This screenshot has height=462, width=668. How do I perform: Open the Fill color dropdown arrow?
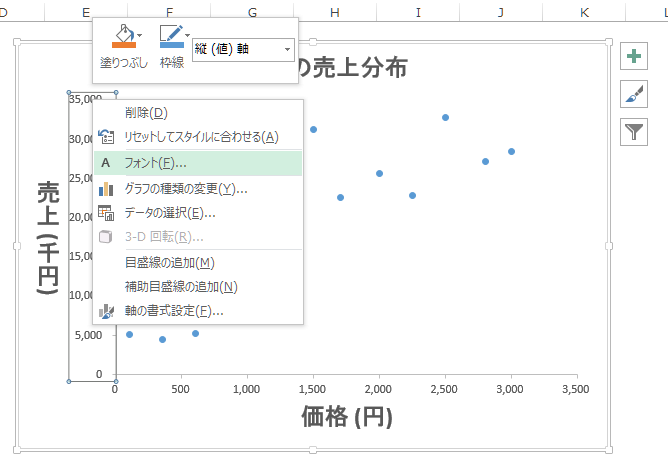pos(140,35)
